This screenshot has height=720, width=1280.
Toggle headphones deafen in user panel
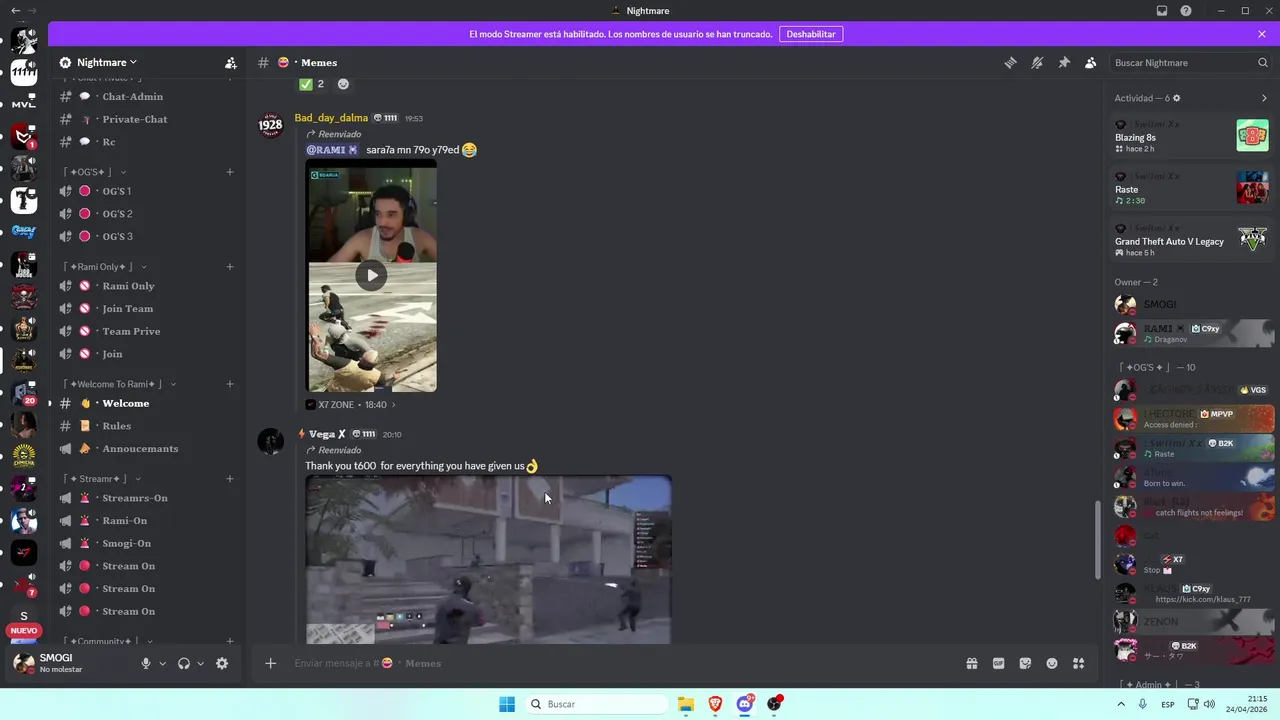point(184,663)
